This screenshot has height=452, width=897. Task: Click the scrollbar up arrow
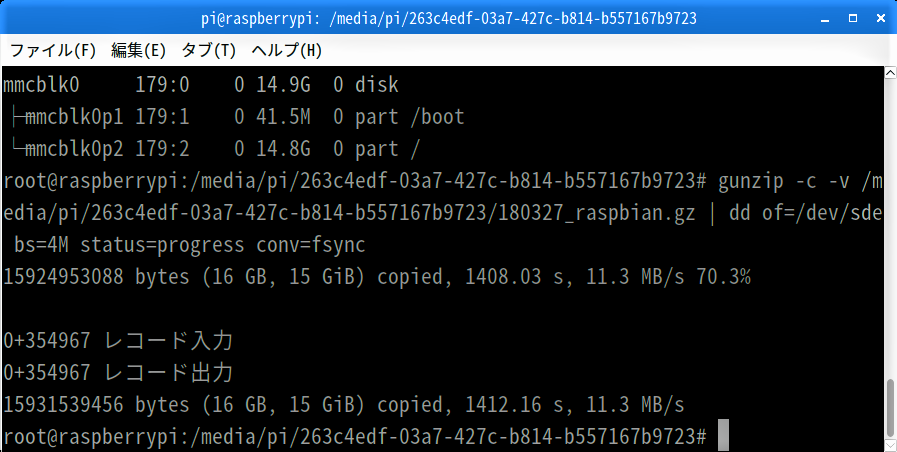[x=891, y=73]
